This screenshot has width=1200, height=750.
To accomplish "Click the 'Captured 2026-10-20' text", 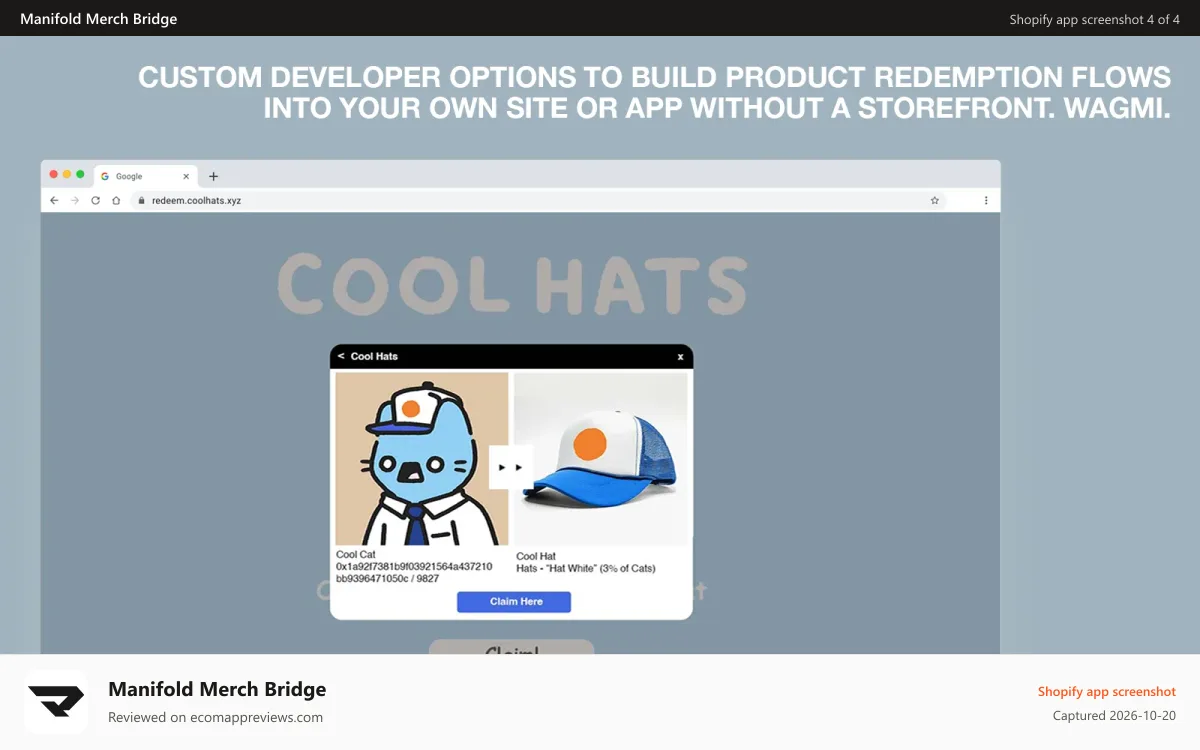I will (x=1114, y=716).
